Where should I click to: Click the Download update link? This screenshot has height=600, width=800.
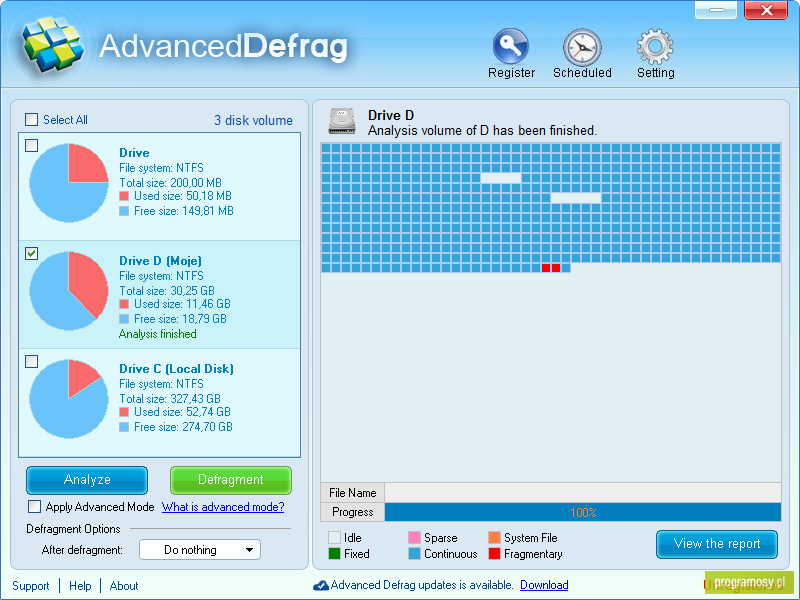(x=544, y=585)
